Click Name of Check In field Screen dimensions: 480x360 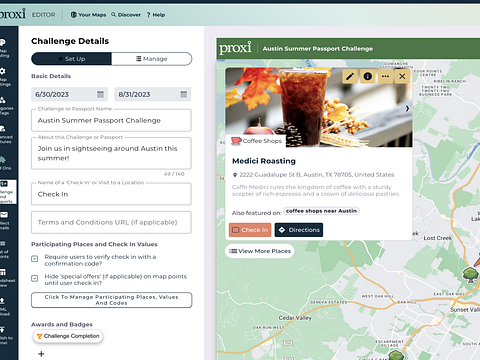(111, 194)
